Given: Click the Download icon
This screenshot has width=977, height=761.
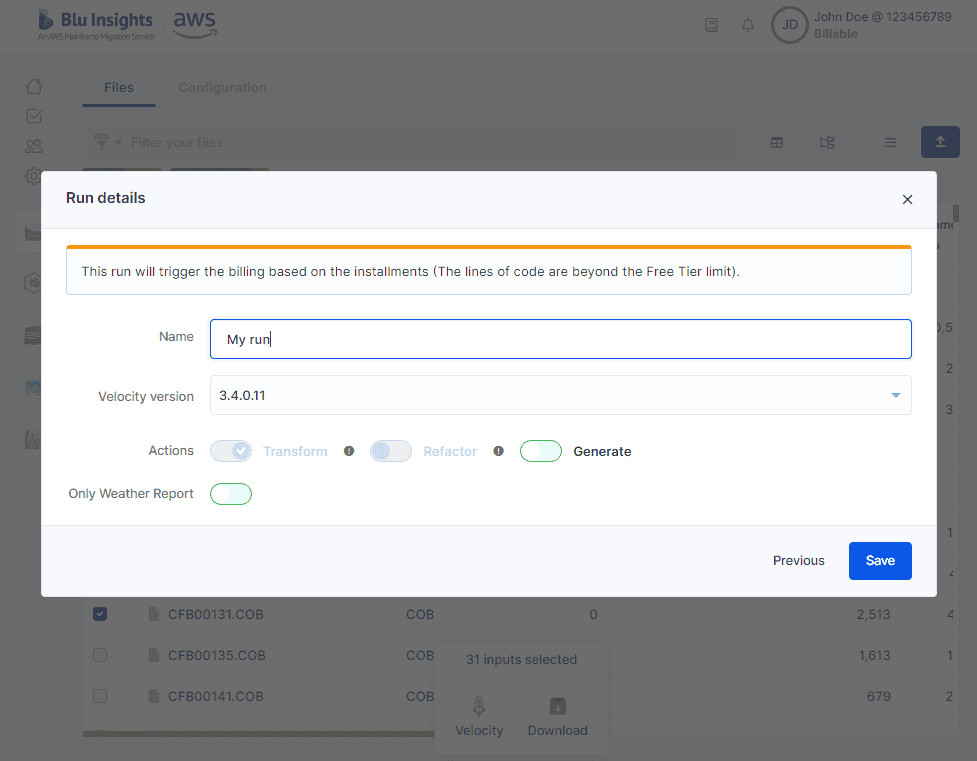Looking at the screenshot, I should (x=558, y=706).
